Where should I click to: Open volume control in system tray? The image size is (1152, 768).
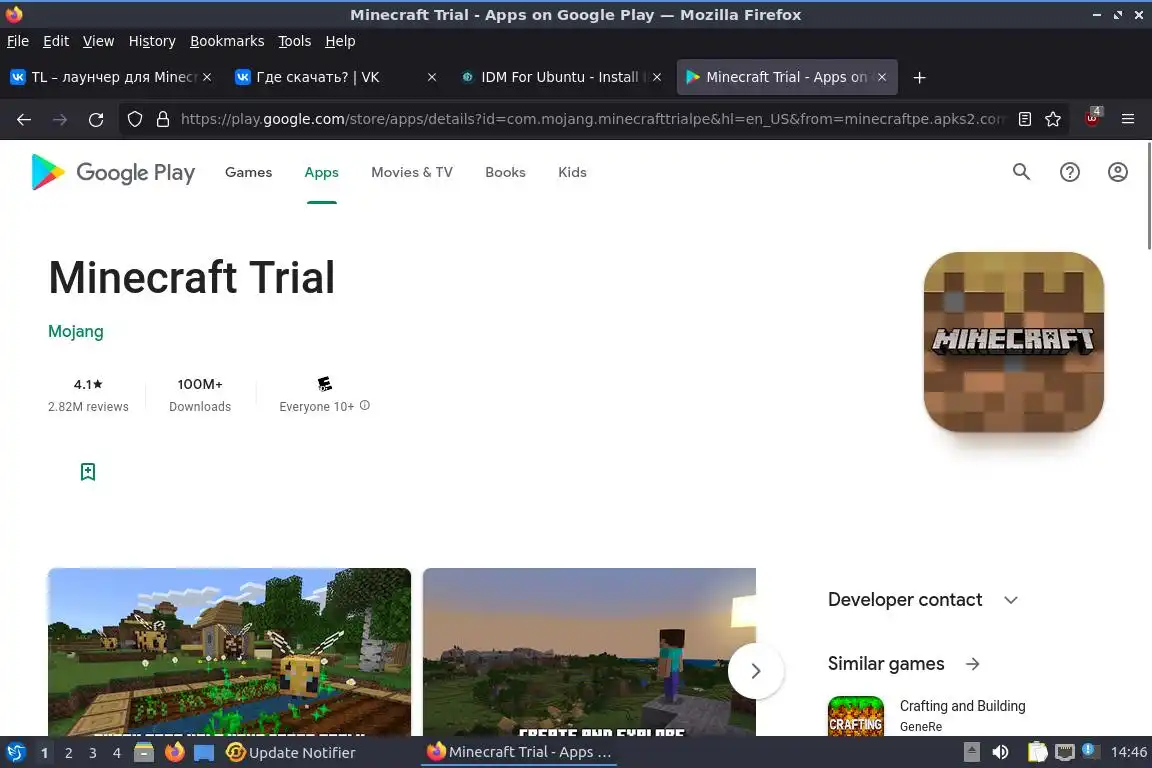[1001, 752]
